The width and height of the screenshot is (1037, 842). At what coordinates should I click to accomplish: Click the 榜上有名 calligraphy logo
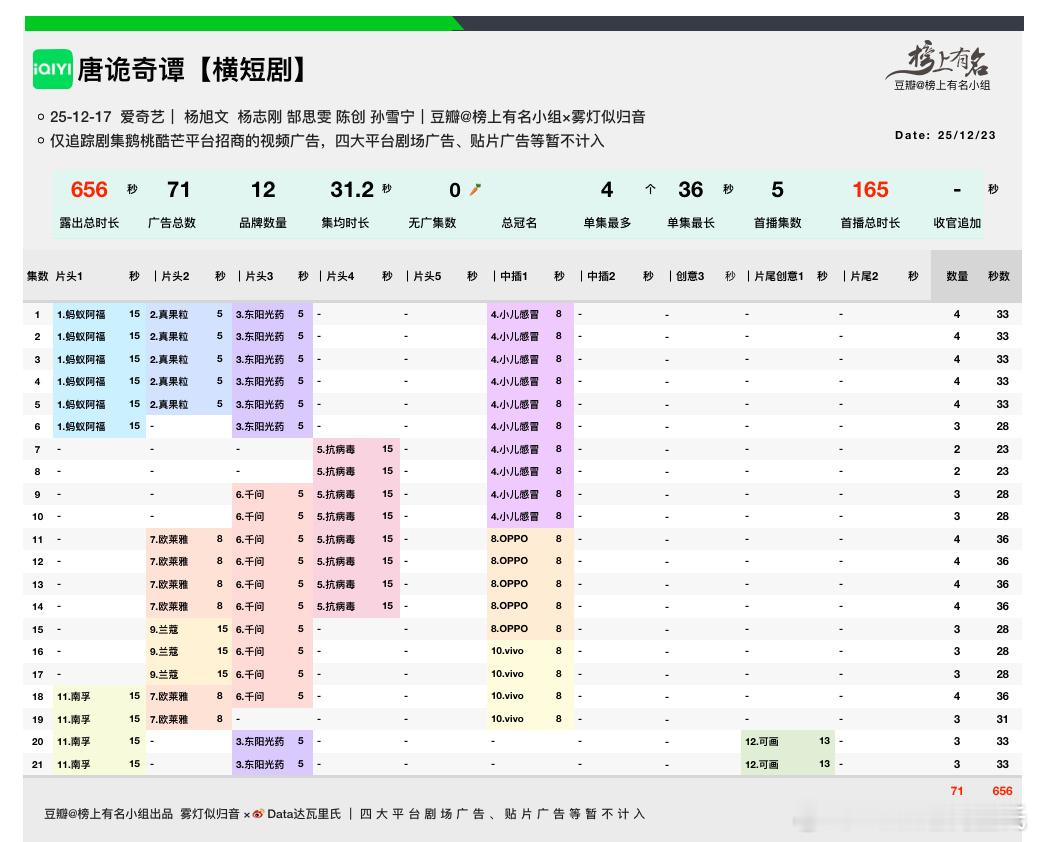tap(940, 60)
